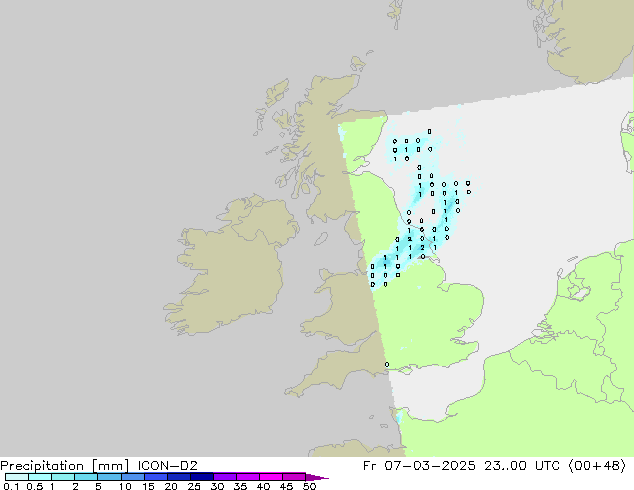This screenshot has height=490, width=634.
Task: Click the 'ICON-D2' model name label
Action: point(167,466)
